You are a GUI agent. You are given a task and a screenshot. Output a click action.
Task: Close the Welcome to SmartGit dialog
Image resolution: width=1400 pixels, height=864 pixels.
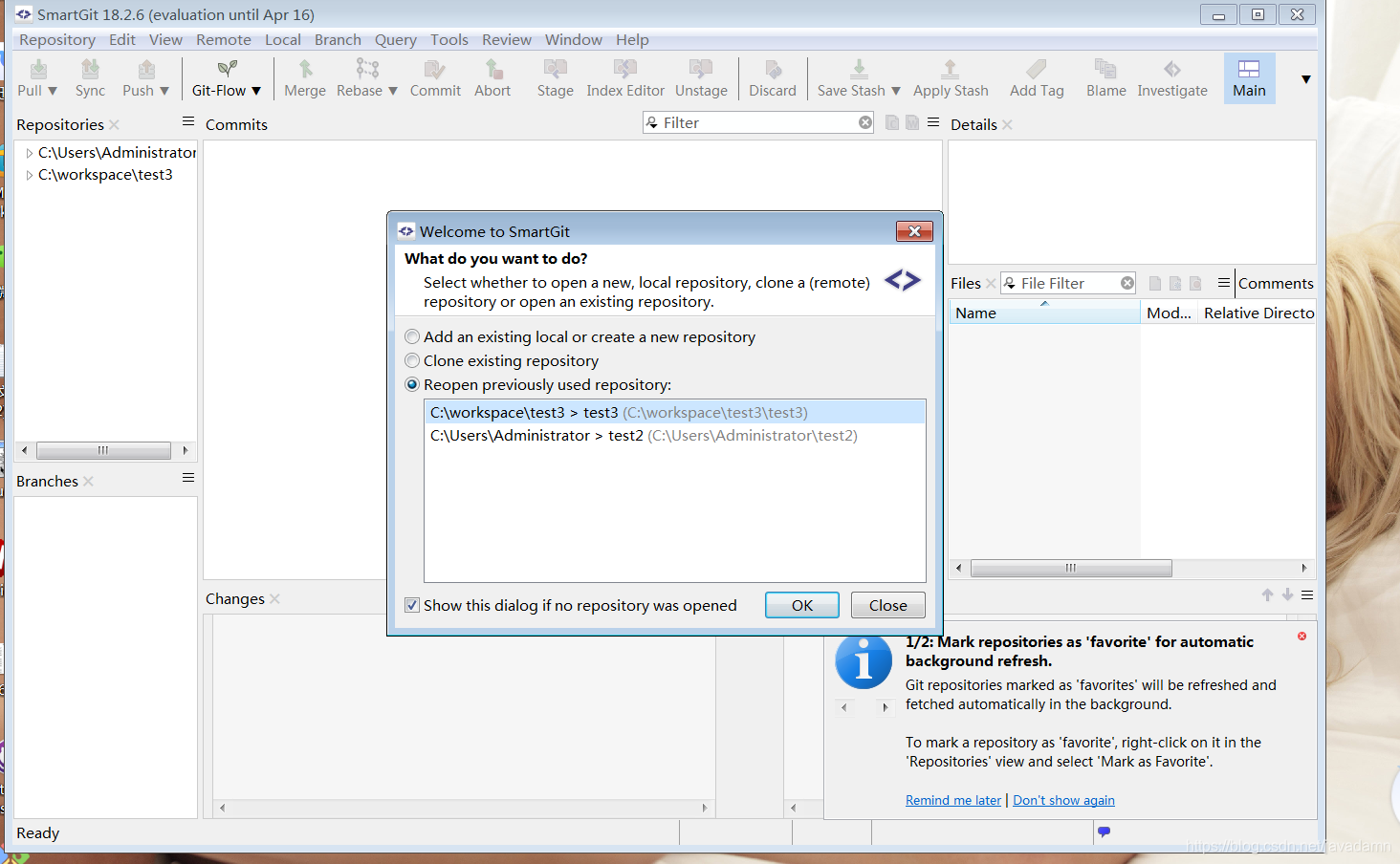click(x=914, y=231)
